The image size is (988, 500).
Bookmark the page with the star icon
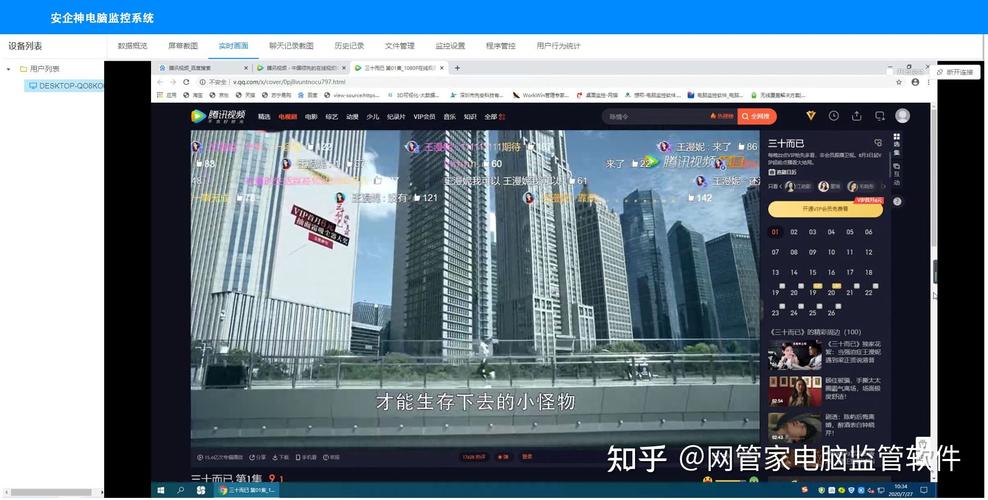[899, 82]
